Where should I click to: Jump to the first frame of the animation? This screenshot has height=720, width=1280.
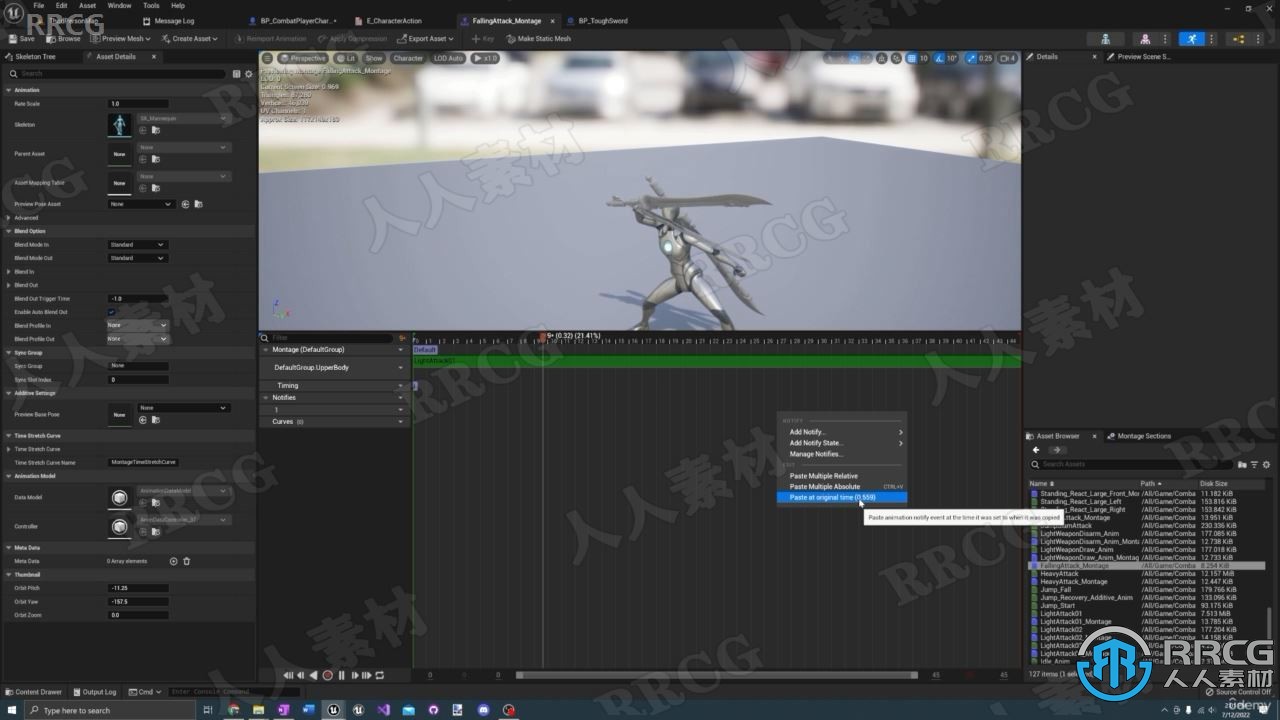coord(288,675)
